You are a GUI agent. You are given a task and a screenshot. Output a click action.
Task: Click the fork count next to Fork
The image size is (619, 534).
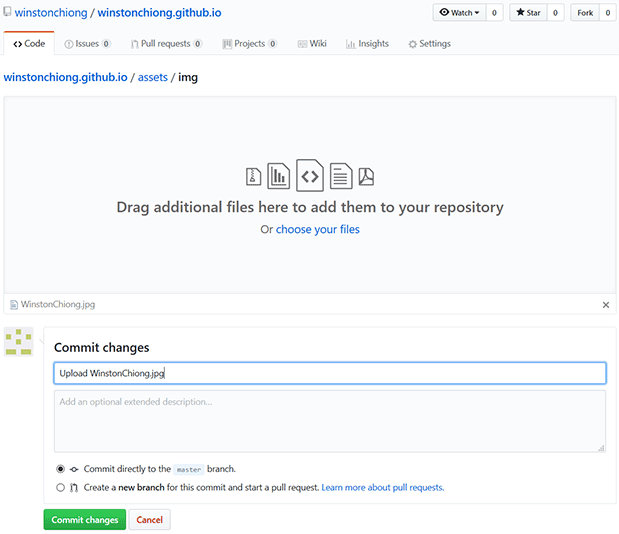click(x=608, y=13)
